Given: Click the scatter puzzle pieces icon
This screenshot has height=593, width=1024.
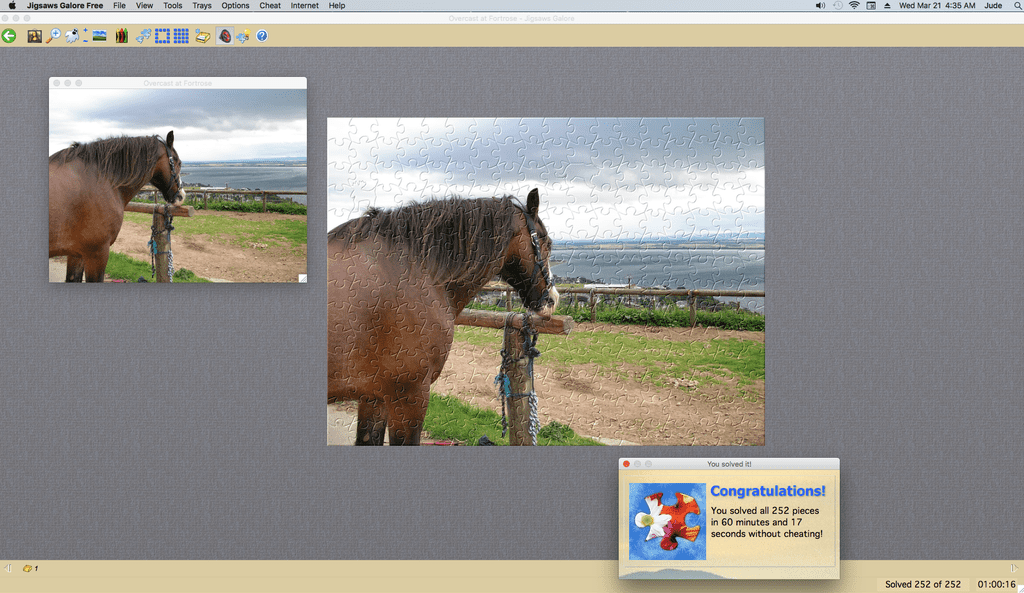Looking at the screenshot, I should tap(143, 36).
